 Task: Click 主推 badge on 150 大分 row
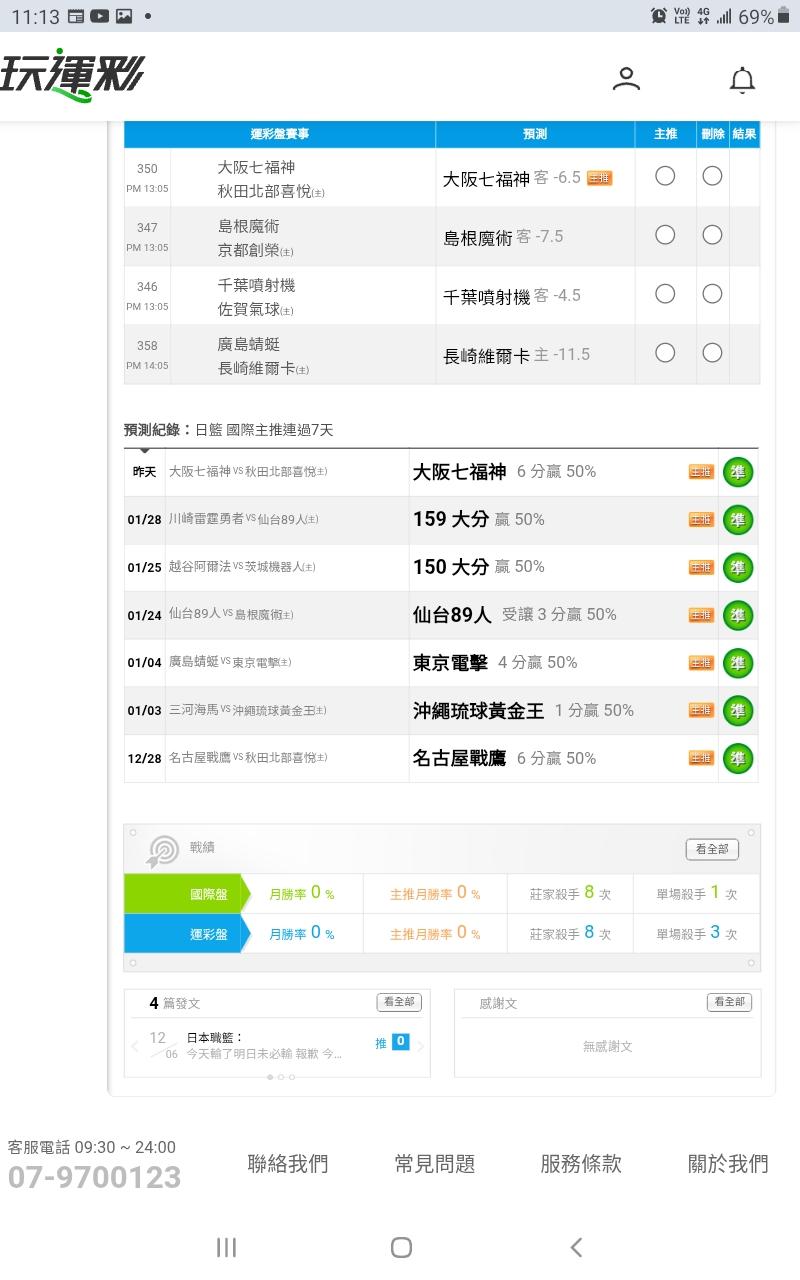click(x=701, y=568)
